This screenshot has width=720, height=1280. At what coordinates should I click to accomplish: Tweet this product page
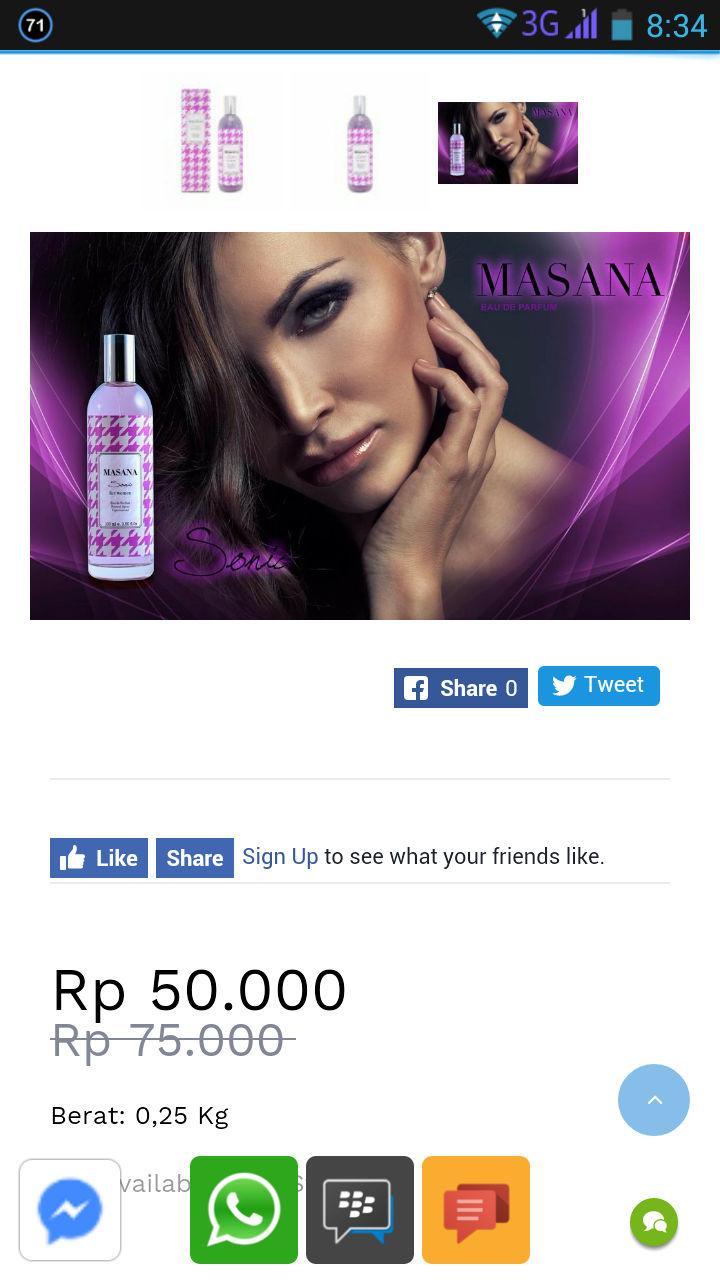(599, 686)
